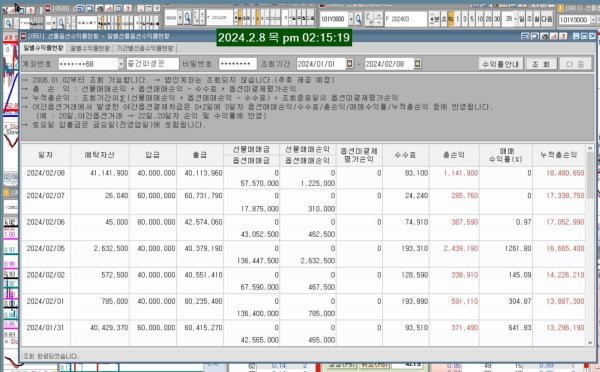Click the 수익률안내 info button
The image size is (600, 372).
coord(501,64)
